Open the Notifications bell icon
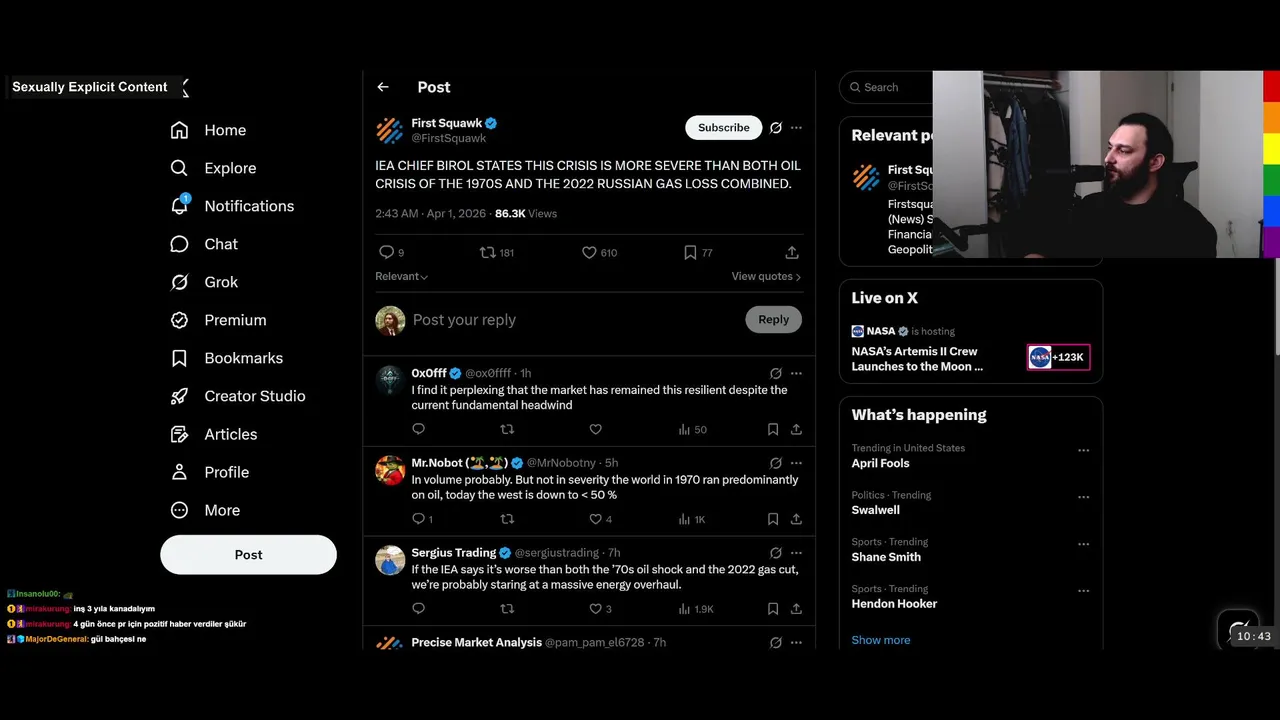Image resolution: width=1280 pixels, height=720 pixels. click(x=180, y=205)
